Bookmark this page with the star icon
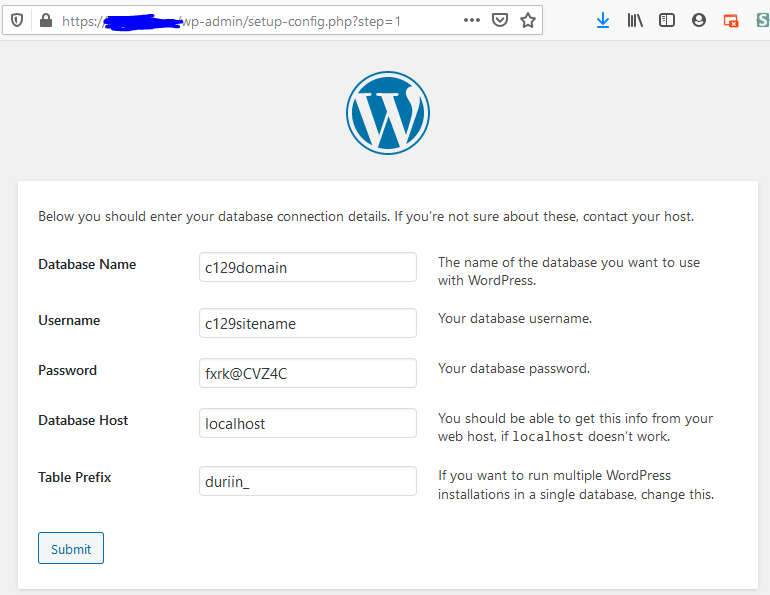Viewport: 770px width, 595px height. [528, 20]
